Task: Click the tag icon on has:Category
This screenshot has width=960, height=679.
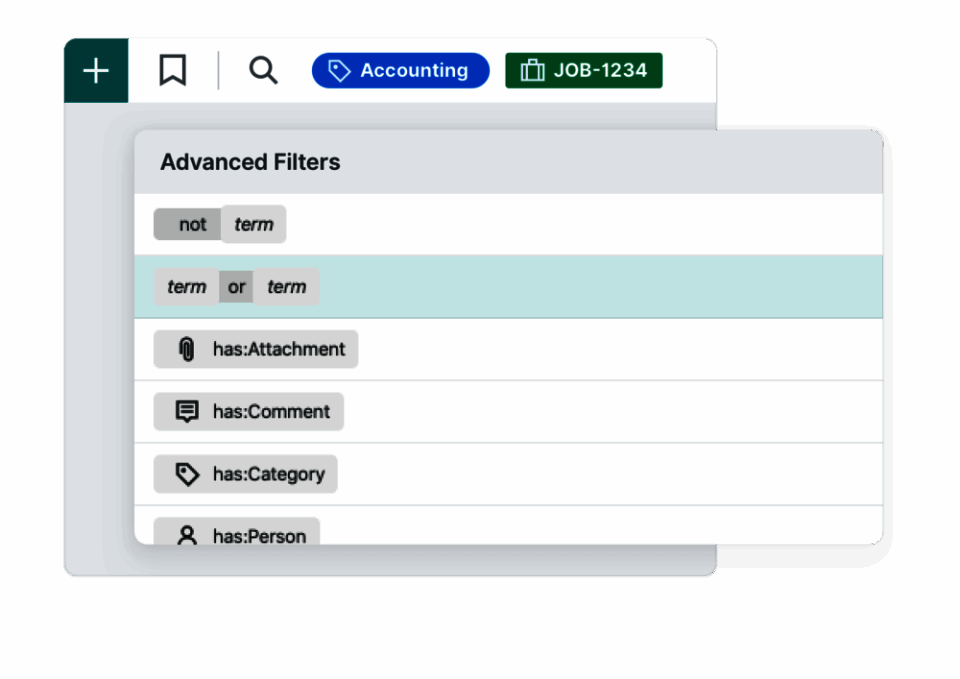Action: (x=186, y=474)
